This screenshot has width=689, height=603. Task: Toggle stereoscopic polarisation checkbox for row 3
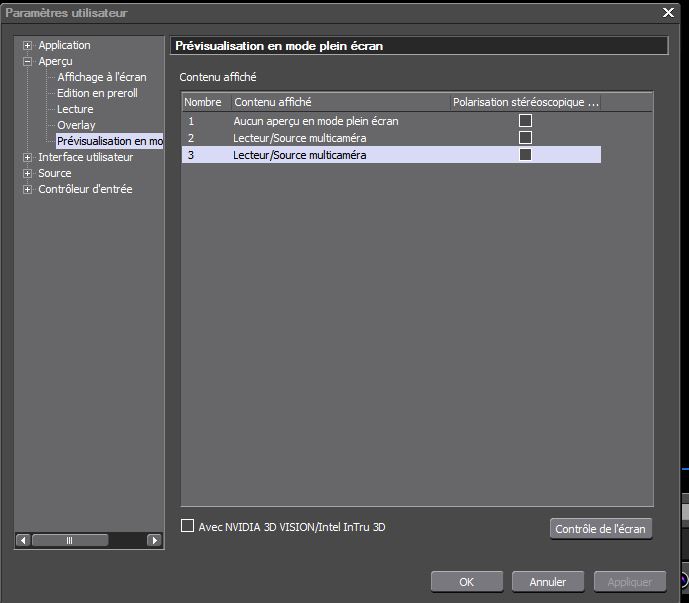click(525, 155)
